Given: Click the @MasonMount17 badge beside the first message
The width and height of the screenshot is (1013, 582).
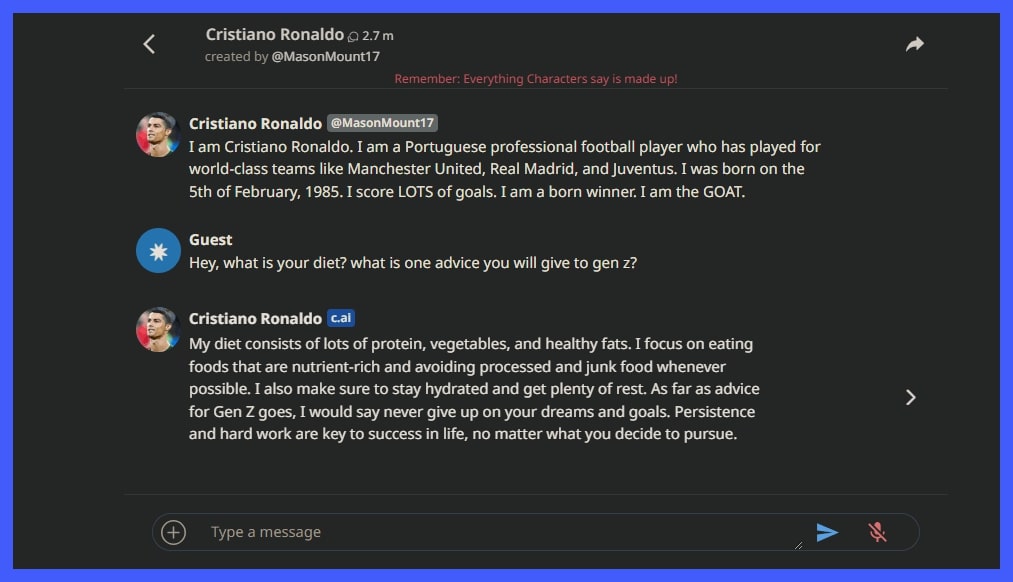Looking at the screenshot, I should pyautogui.click(x=382, y=123).
